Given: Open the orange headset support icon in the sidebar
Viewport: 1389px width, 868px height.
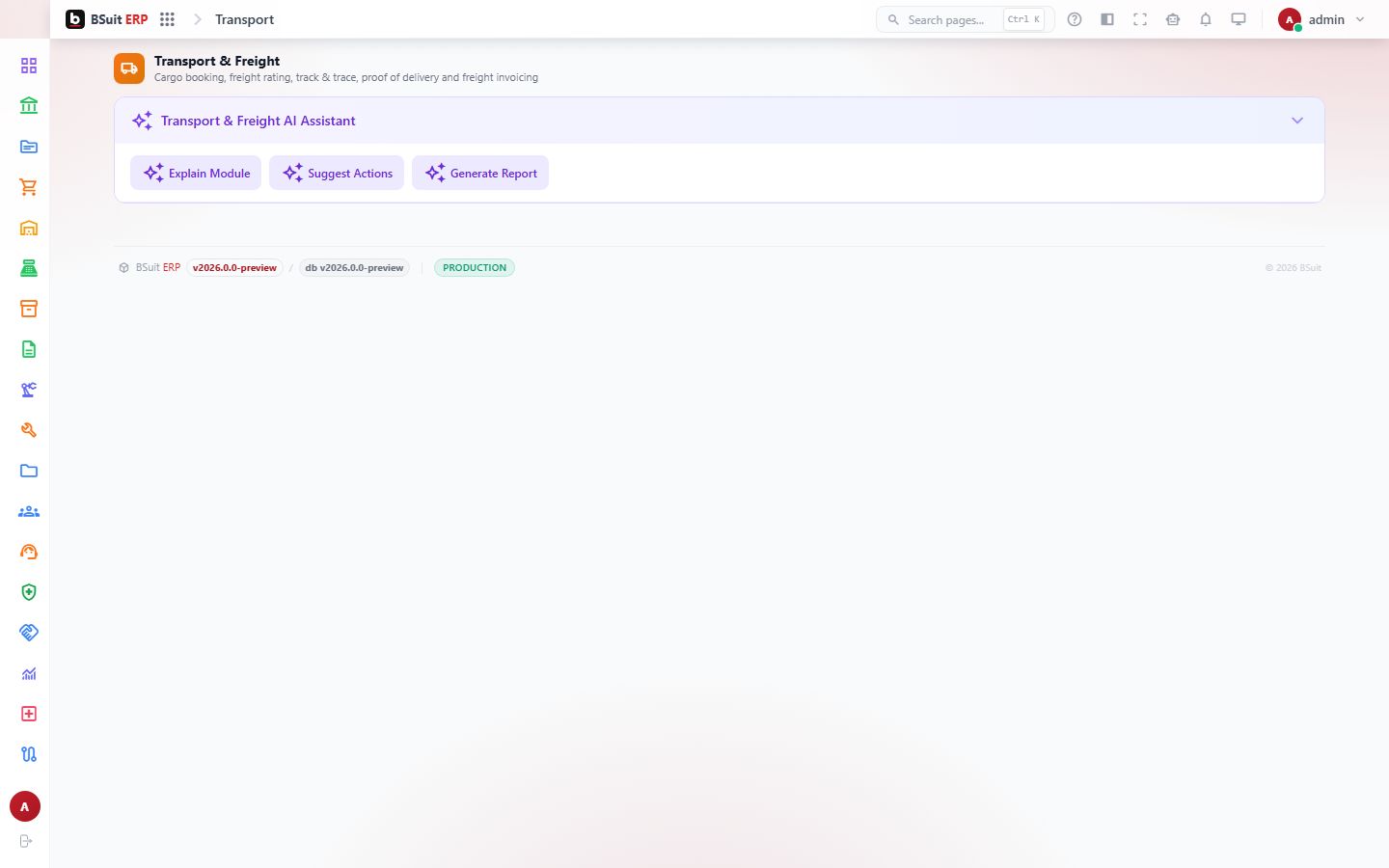Looking at the screenshot, I should [29, 552].
